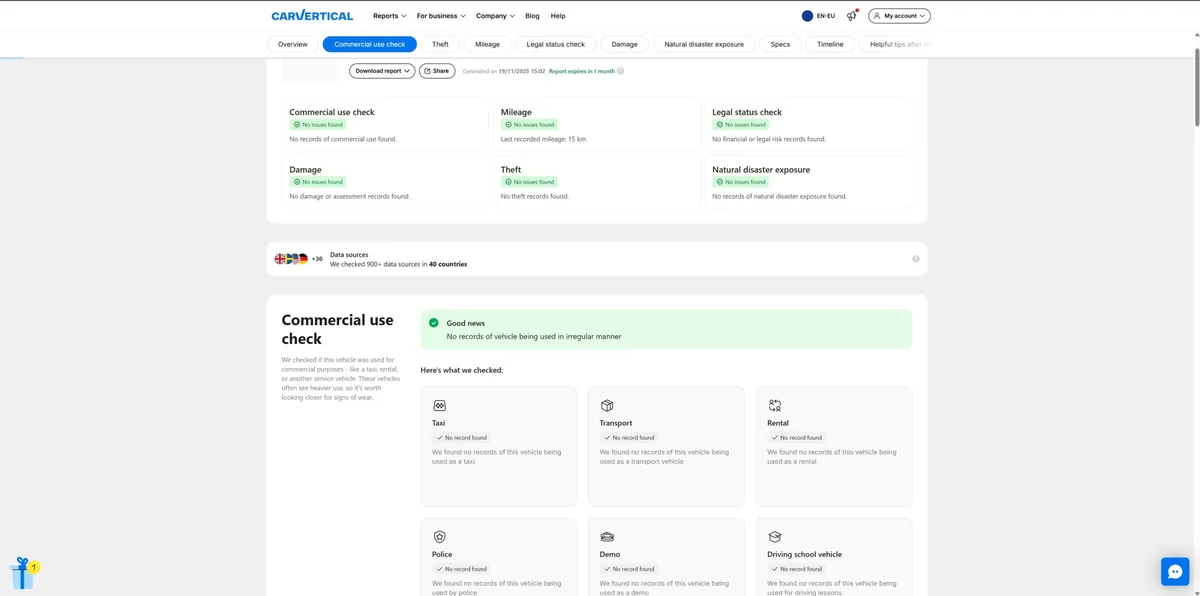Click the Share button

(437, 71)
